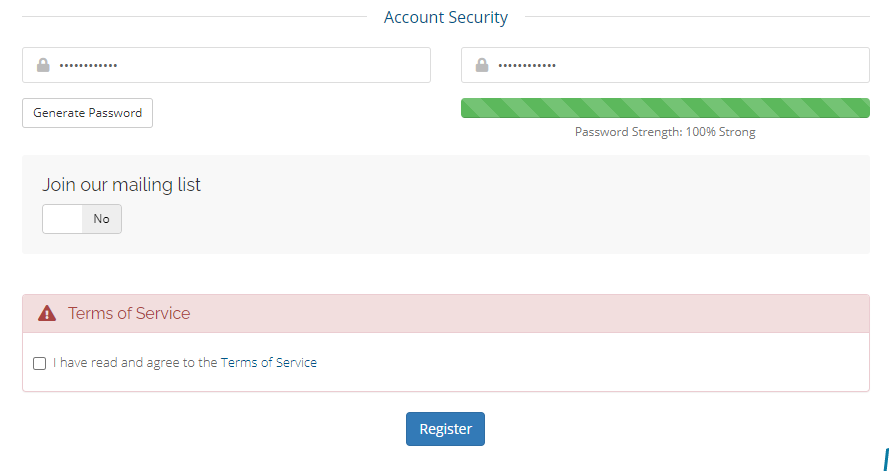889x471 pixels.
Task: Click the 'I have read and agree to the' label
Action: (x=136, y=363)
